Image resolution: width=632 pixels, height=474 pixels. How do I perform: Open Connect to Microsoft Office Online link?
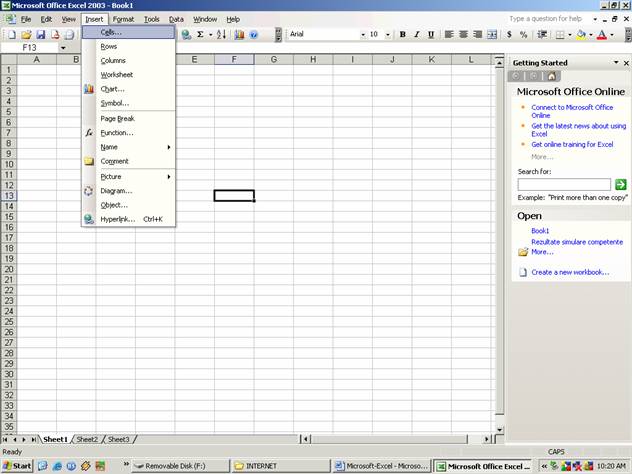pyautogui.click(x=572, y=111)
